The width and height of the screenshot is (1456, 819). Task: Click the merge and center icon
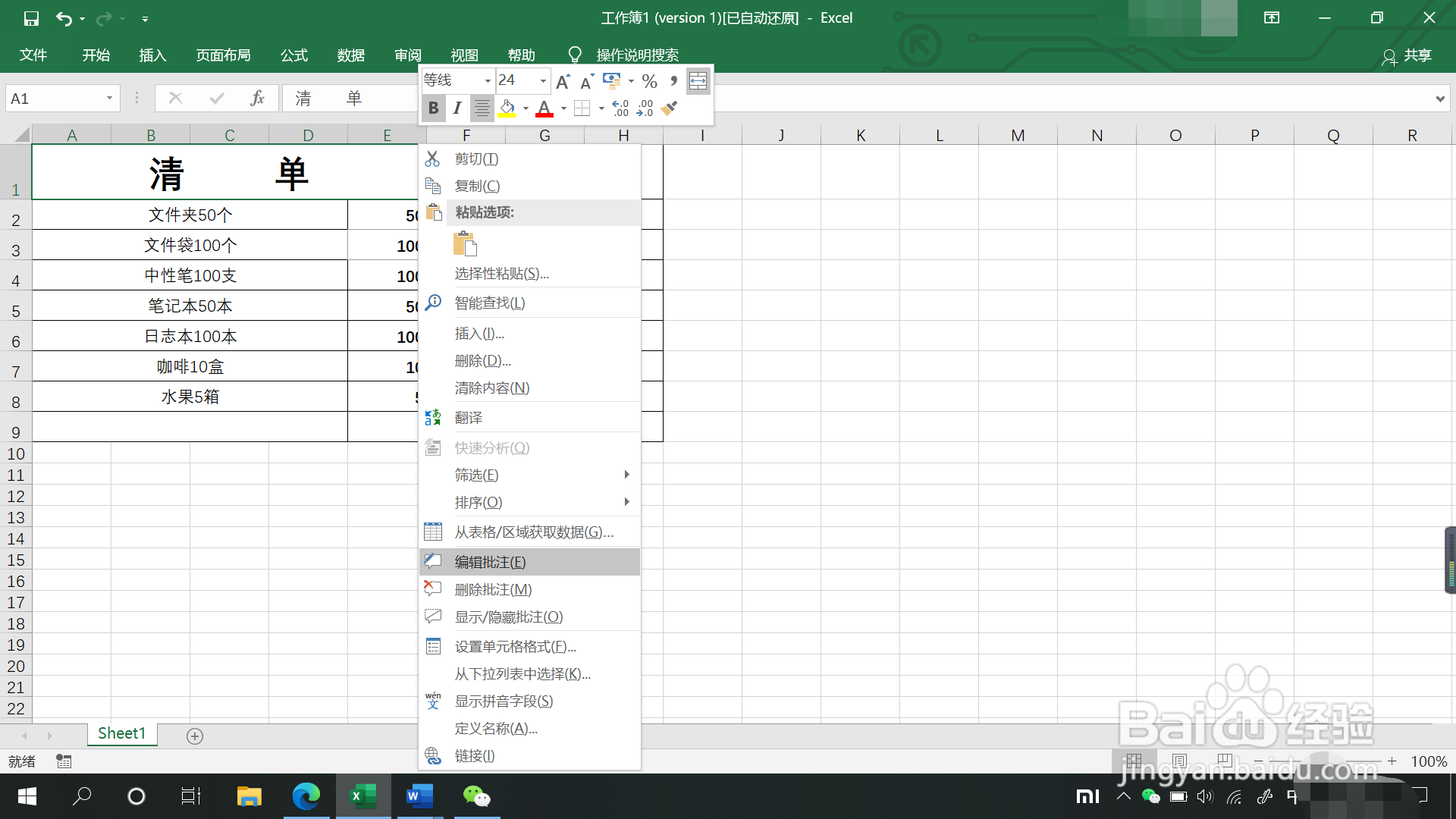point(698,80)
